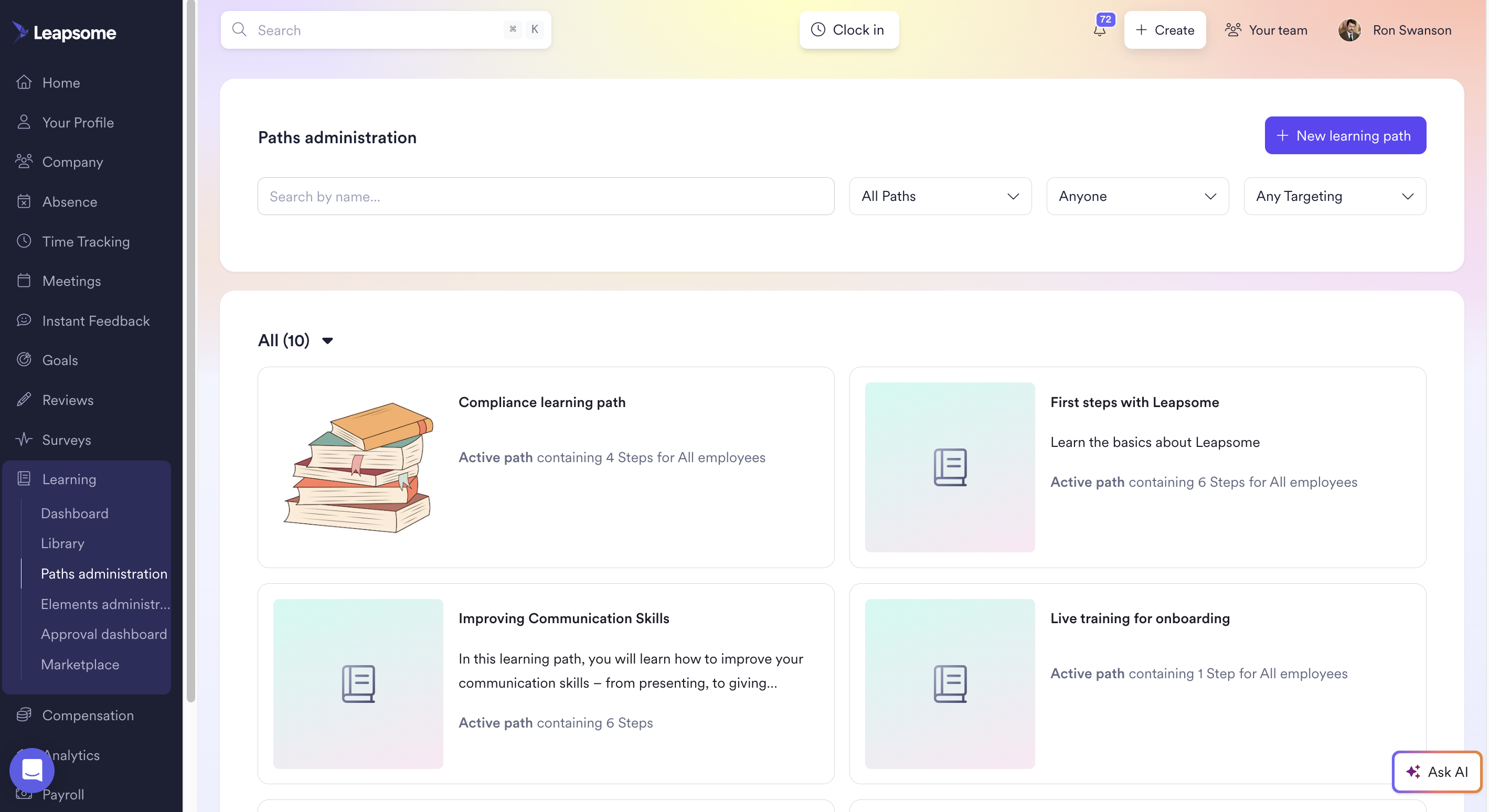Click the clock icon in Clock in button
This screenshot has height=812, width=1489.
coord(818,29)
